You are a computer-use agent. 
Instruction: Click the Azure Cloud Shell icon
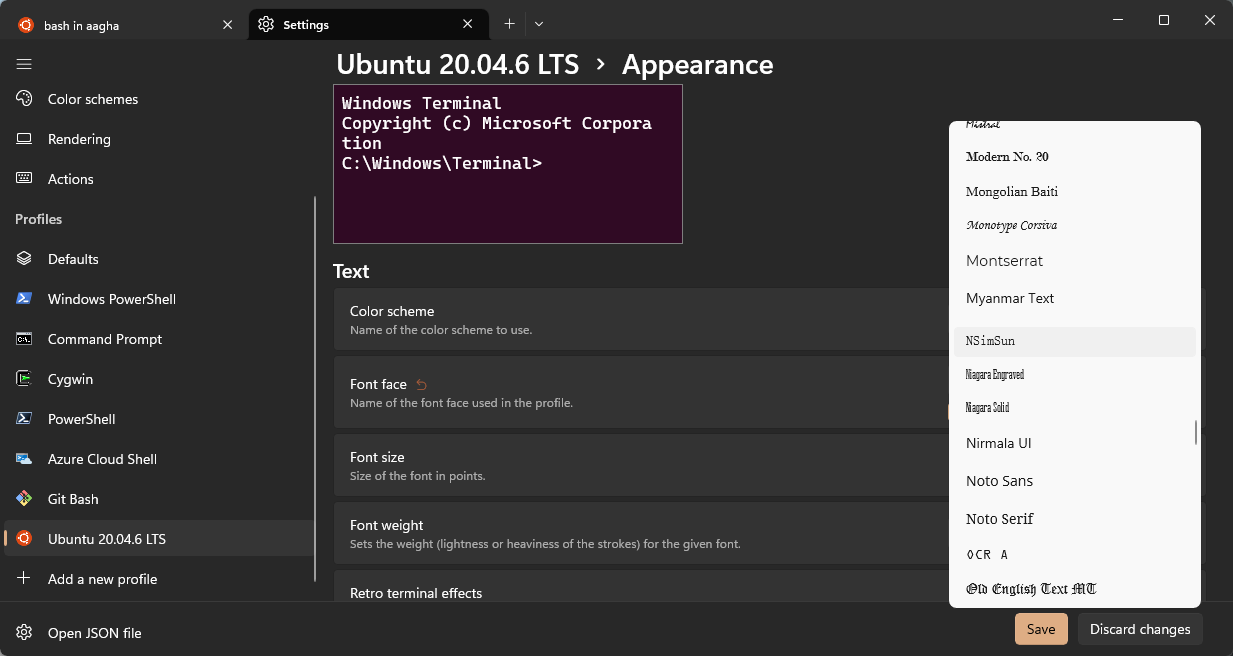(24, 459)
